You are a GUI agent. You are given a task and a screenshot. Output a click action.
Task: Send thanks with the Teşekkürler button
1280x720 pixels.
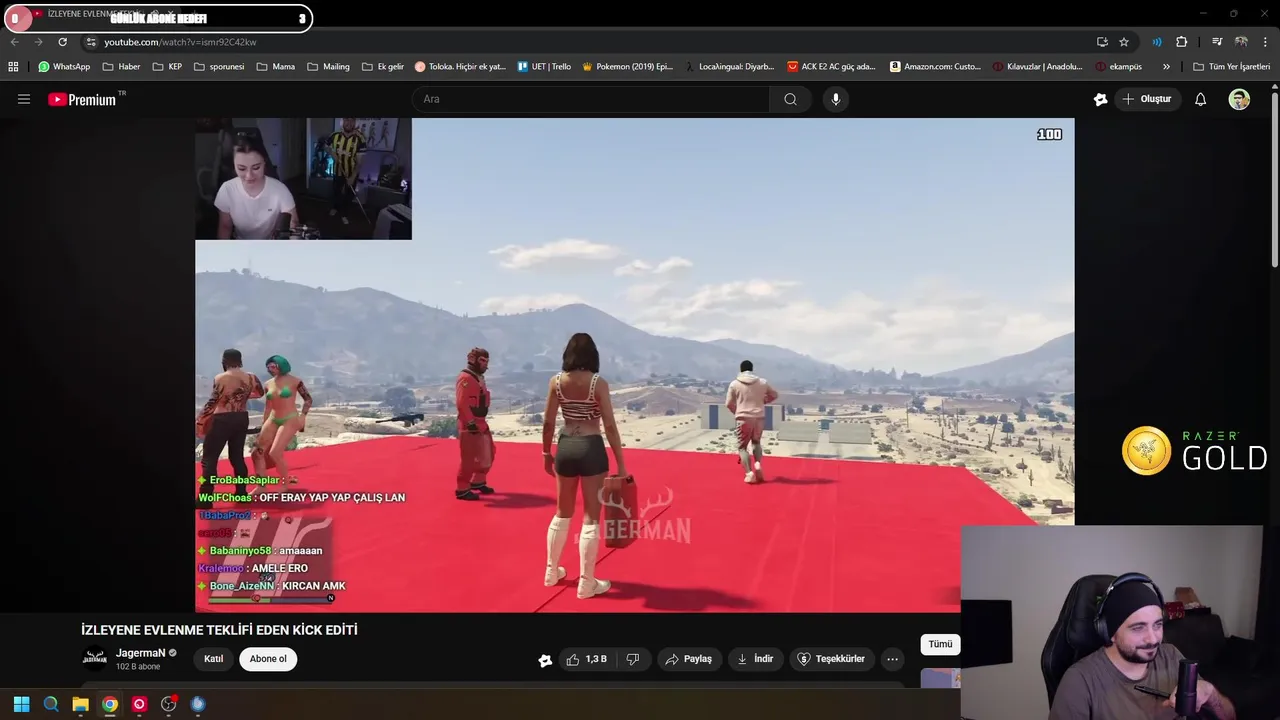[x=832, y=659]
